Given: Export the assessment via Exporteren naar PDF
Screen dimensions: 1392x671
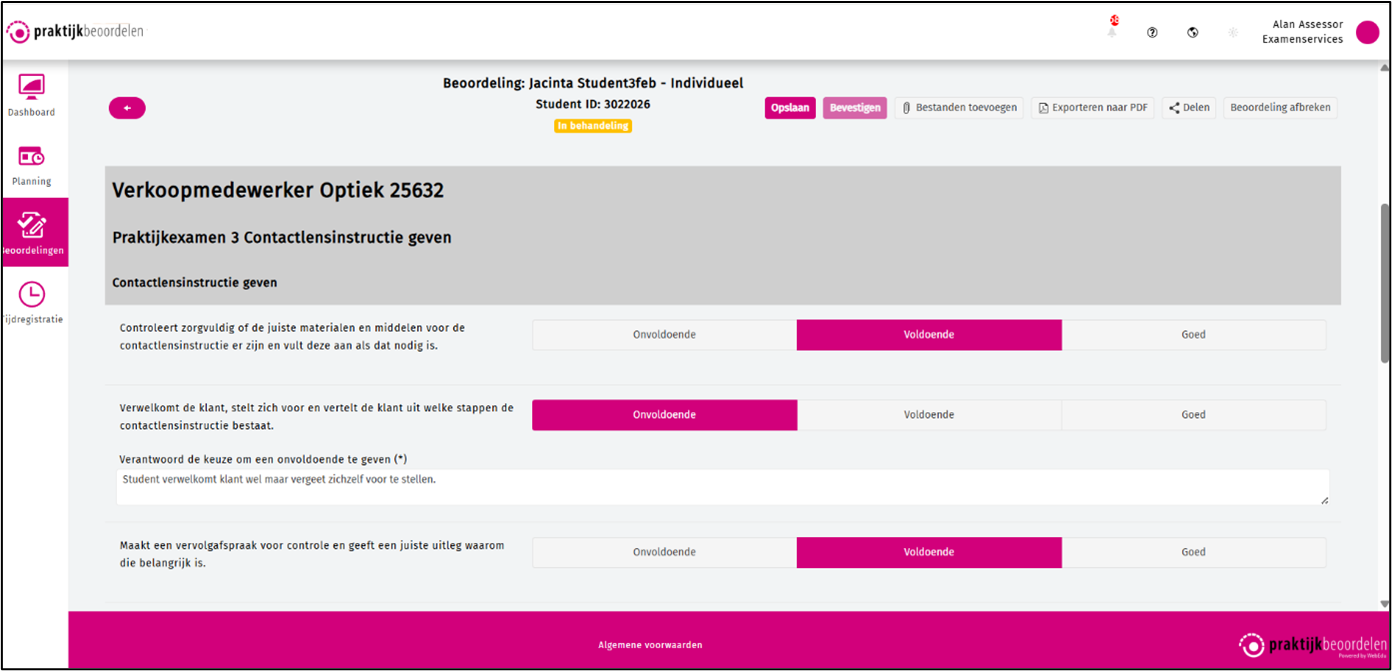Looking at the screenshot, I should (x=1092, y=107).
